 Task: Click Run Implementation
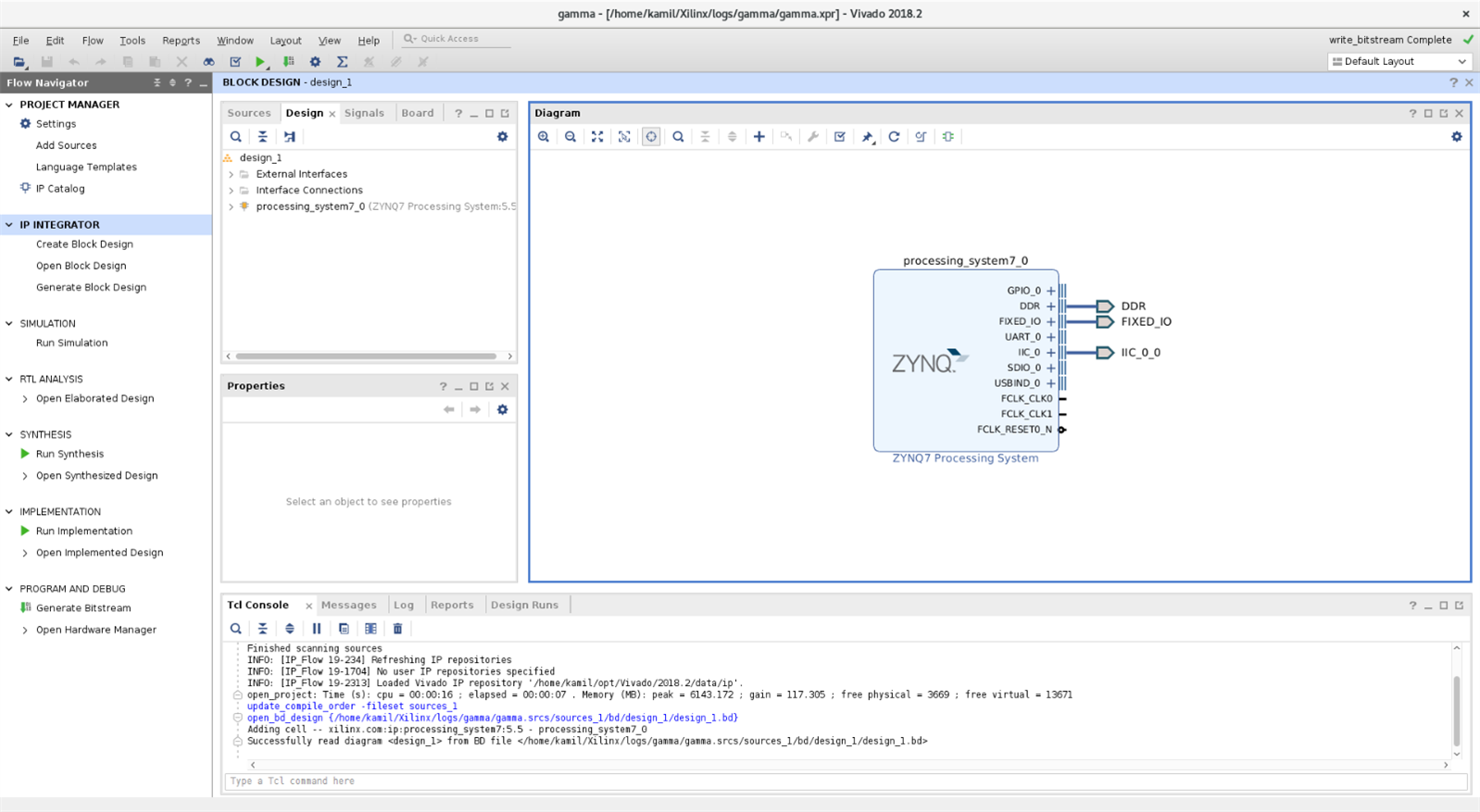coord(83,531)
